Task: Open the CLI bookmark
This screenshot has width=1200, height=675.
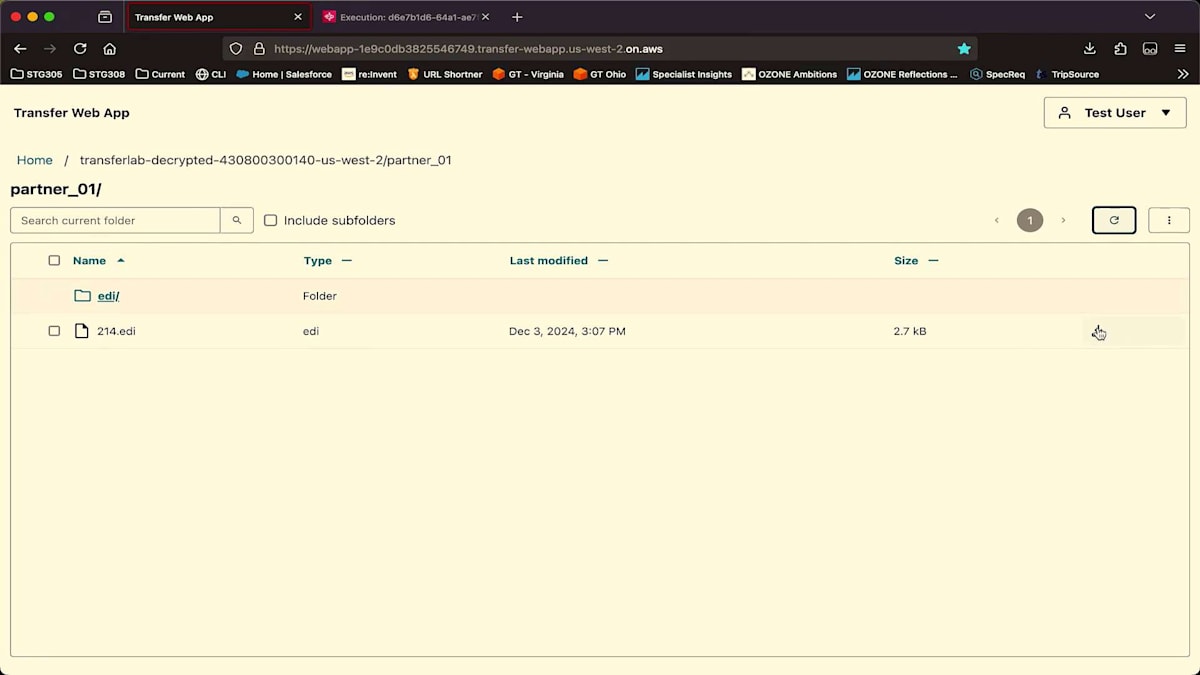Action: coord(211,74)
